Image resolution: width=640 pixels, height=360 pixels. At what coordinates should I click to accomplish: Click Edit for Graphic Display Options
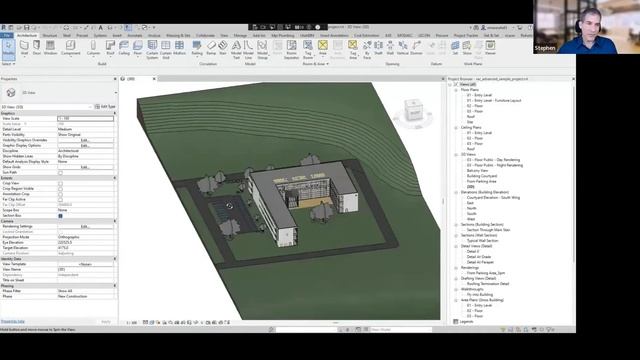coord(85,145)
